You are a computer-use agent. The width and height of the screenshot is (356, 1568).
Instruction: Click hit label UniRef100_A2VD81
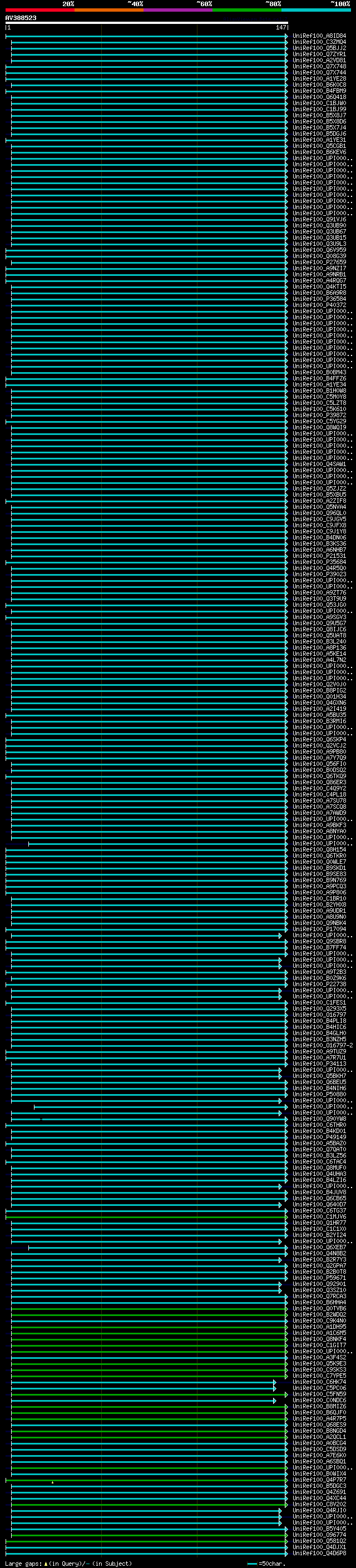pyautogui.click(x=319, y=60)
